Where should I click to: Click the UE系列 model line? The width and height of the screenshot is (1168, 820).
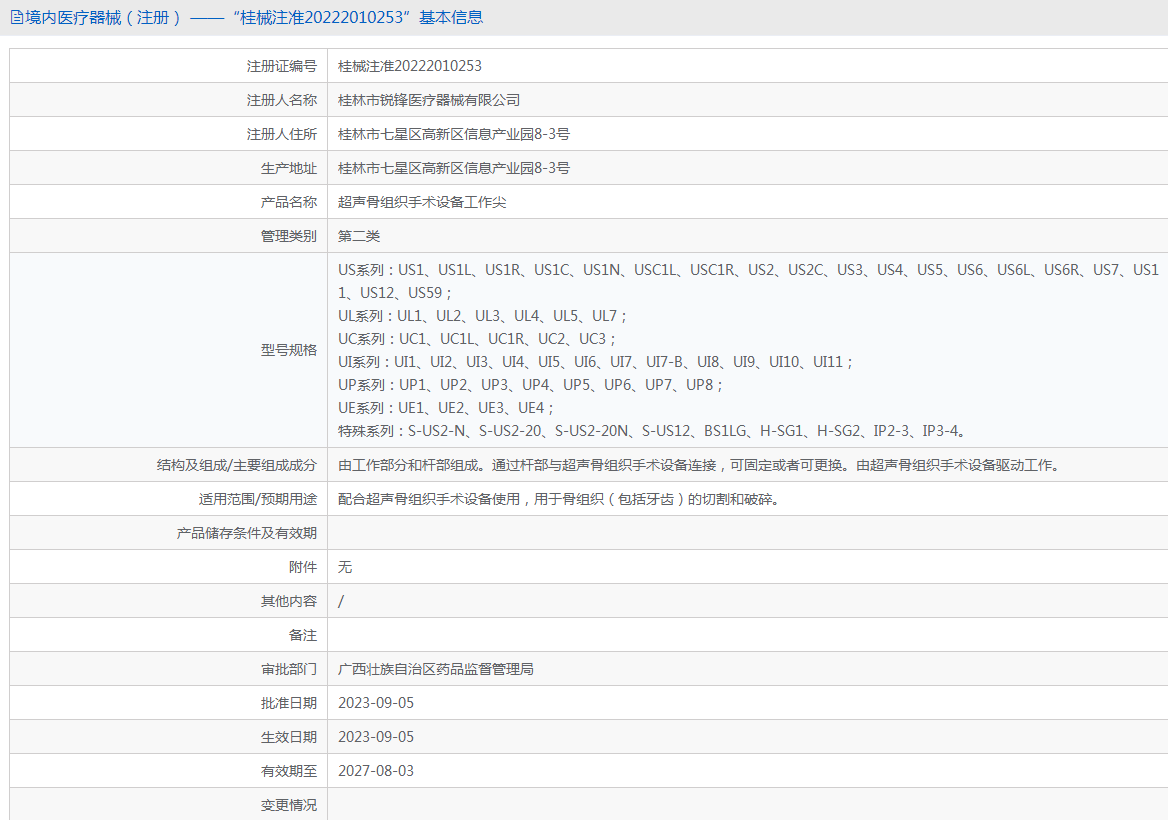[446, 408]
